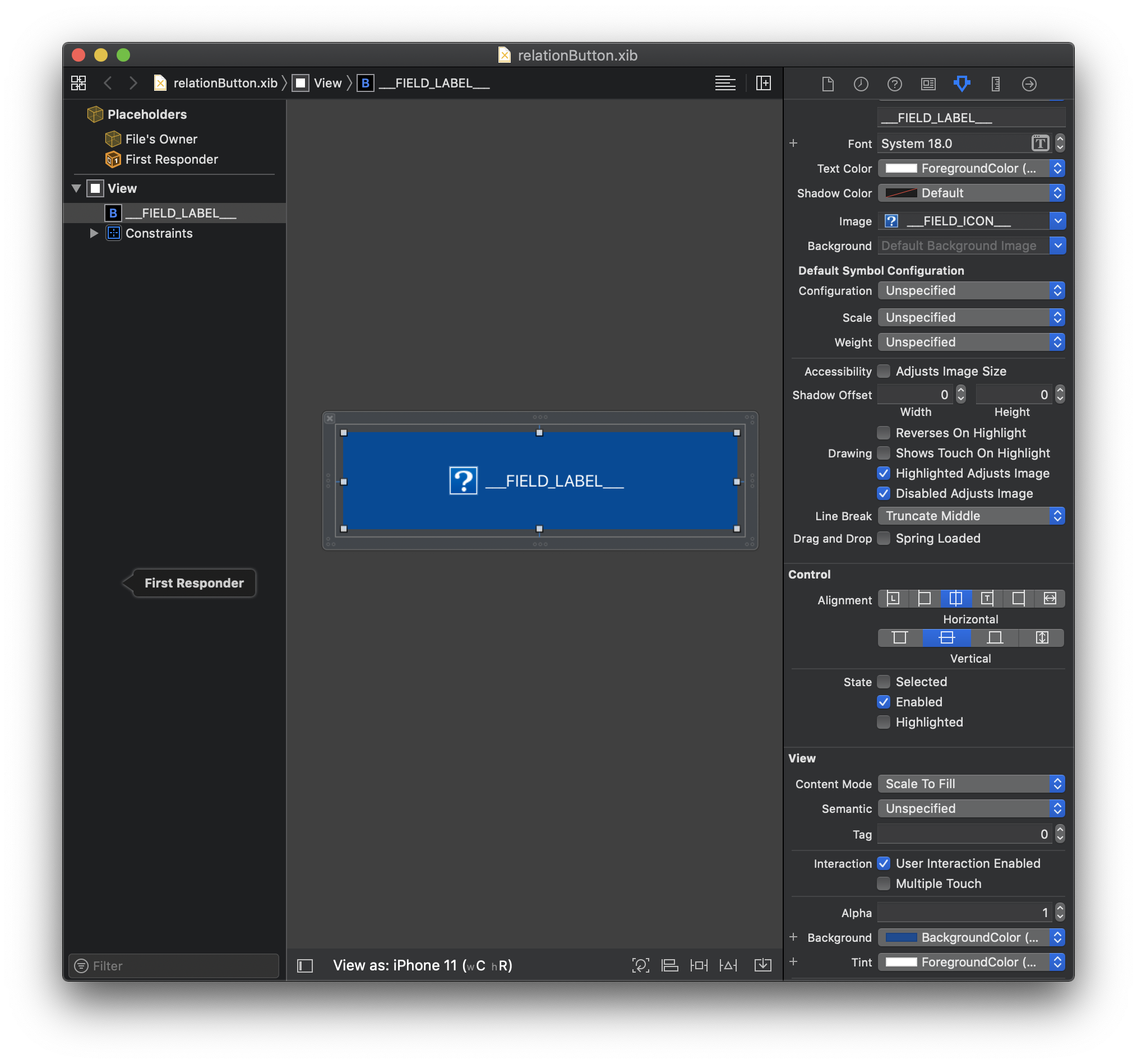The height and width of the screenshot is (1064, 1137).
Task: Set horizontal alignment to trailing
Action: click(987, 599)
